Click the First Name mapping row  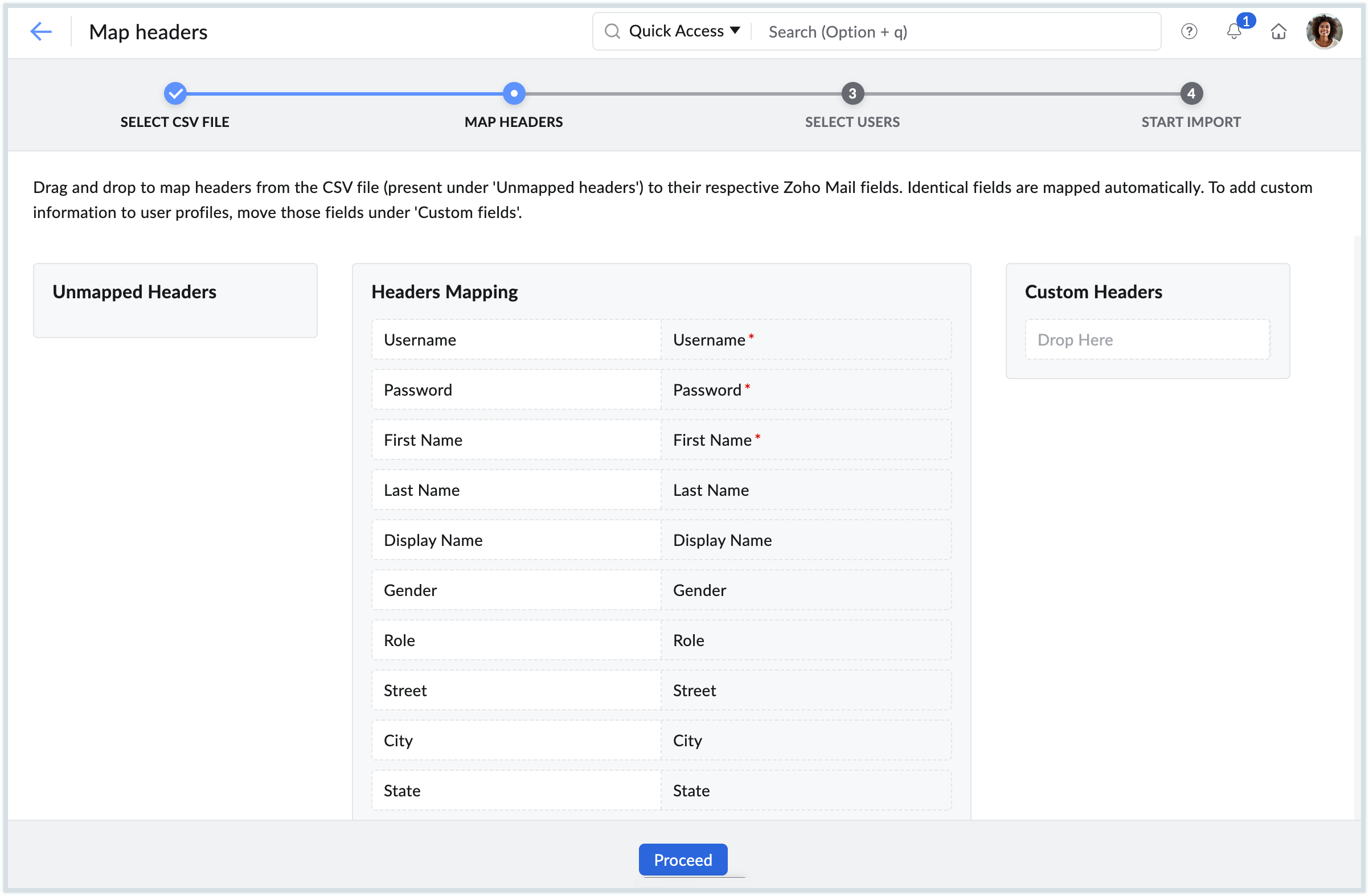[662, 439]
